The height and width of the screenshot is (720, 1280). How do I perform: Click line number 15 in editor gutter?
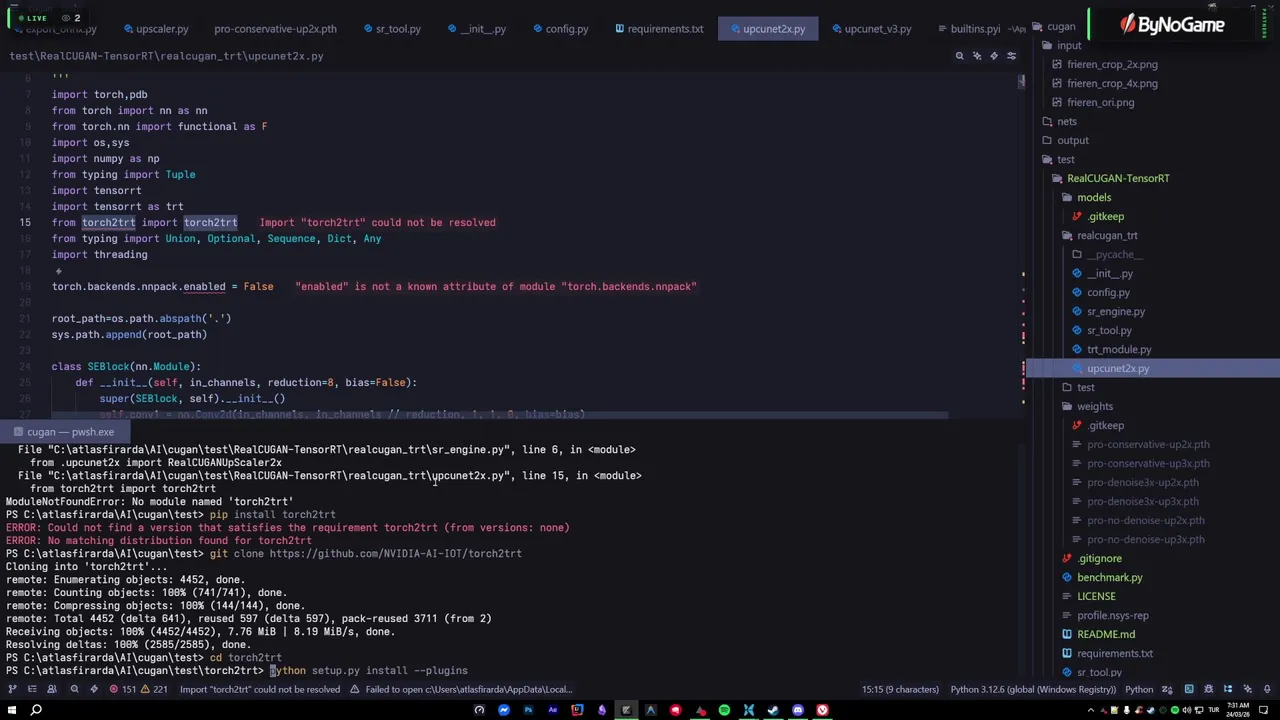(x=25, y=222)
